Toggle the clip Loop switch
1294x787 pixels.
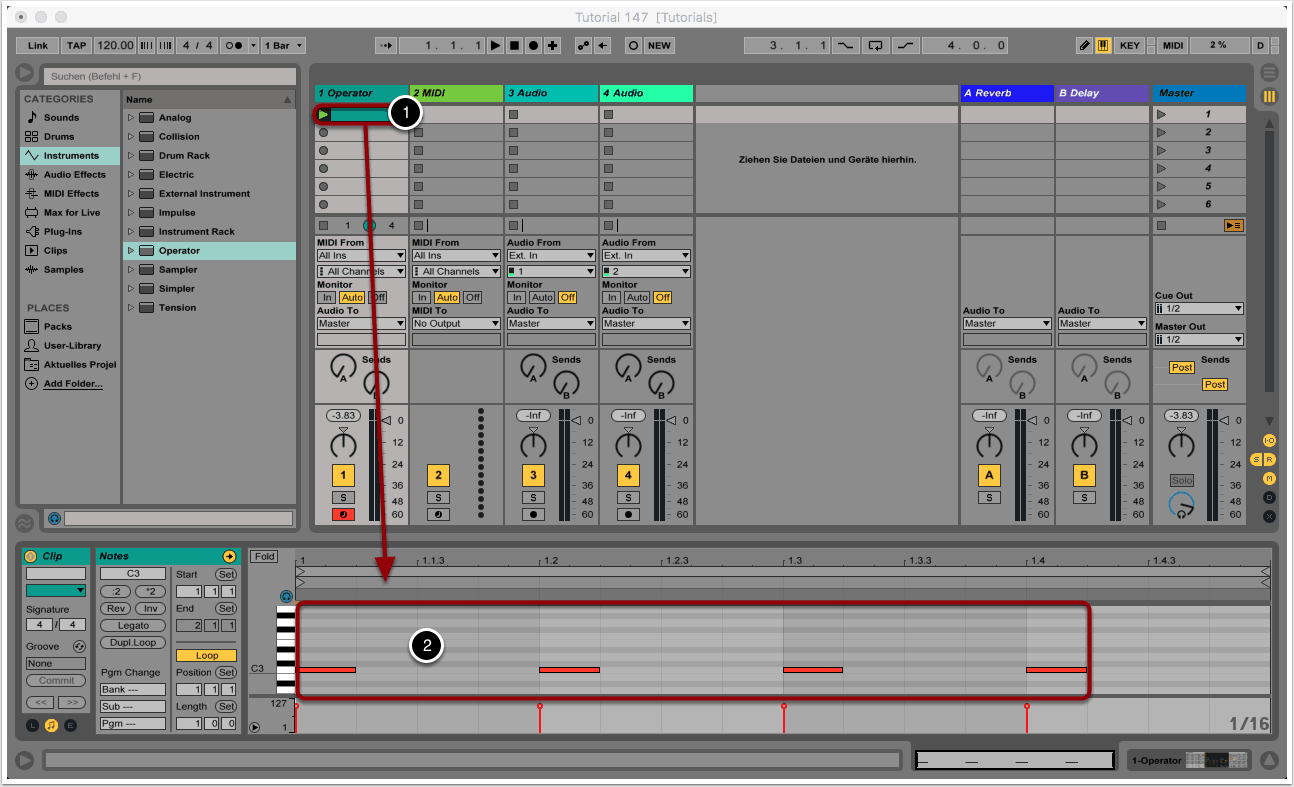tap(207, 656)
